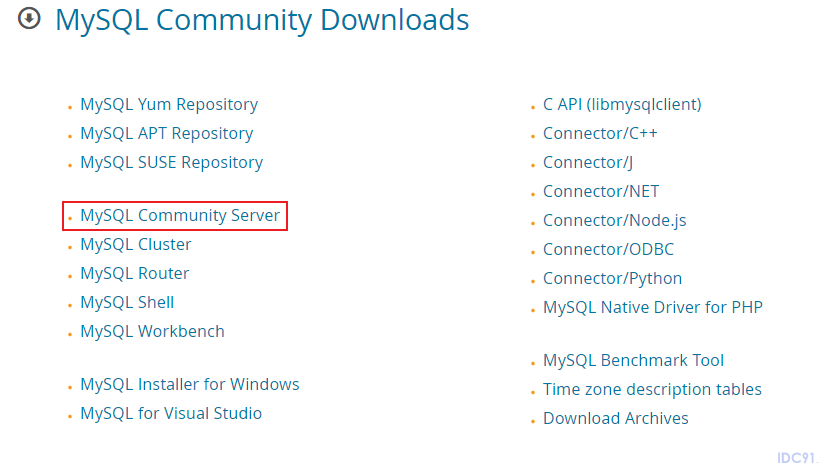Image resolution: width=818 pixels, height=464 pixels.
Task: Open MySQL Native Driver for PHP link
Action: (x=653, y=307)
